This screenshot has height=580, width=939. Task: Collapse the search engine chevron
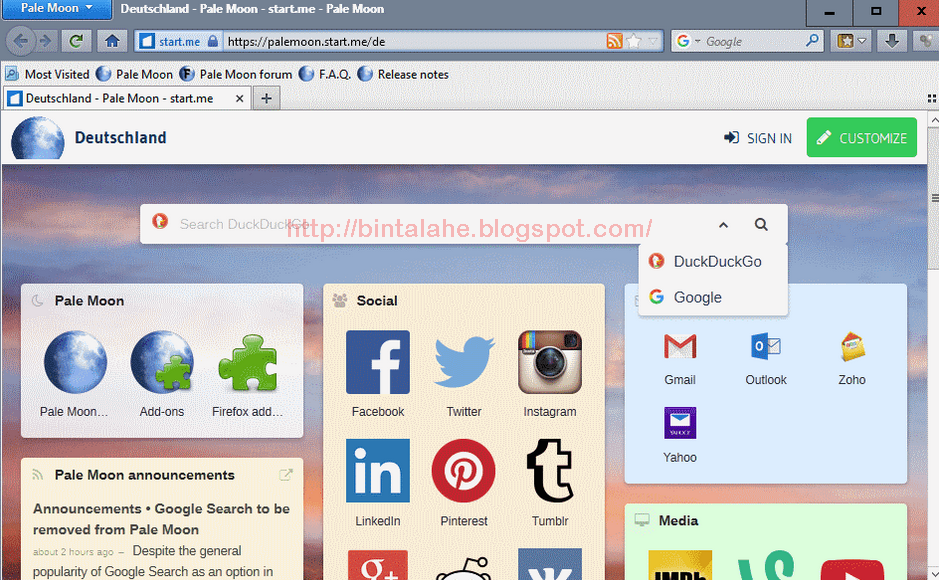click(x=723, y=225)
